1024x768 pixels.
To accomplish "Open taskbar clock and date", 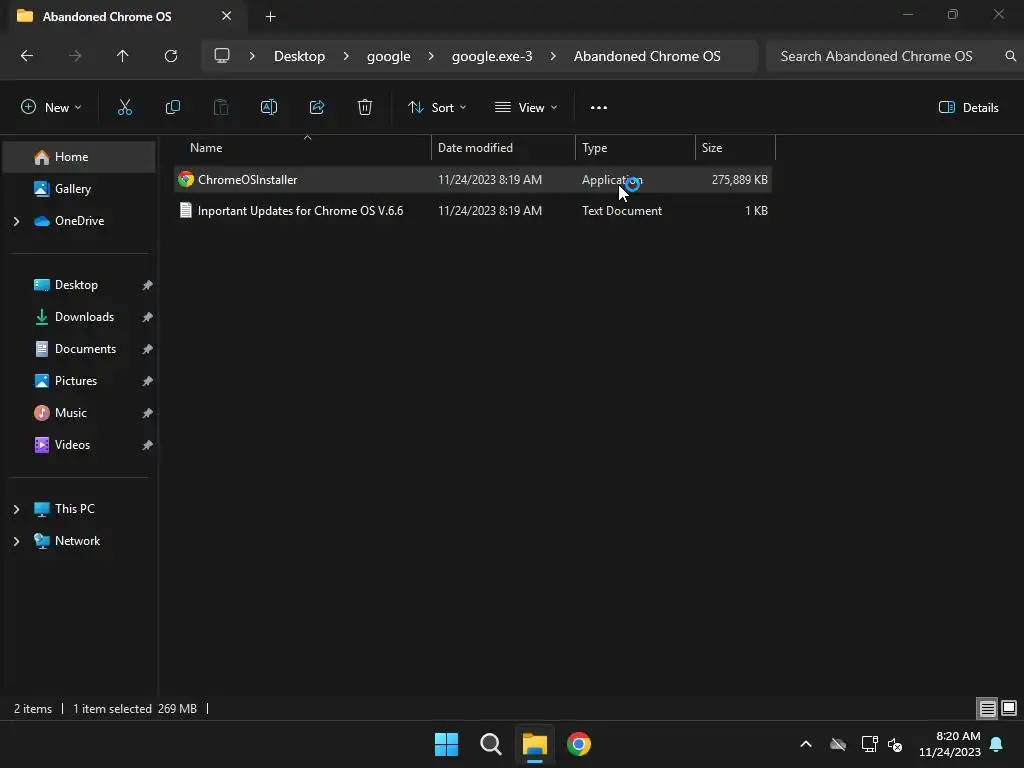I will [949, 744].
